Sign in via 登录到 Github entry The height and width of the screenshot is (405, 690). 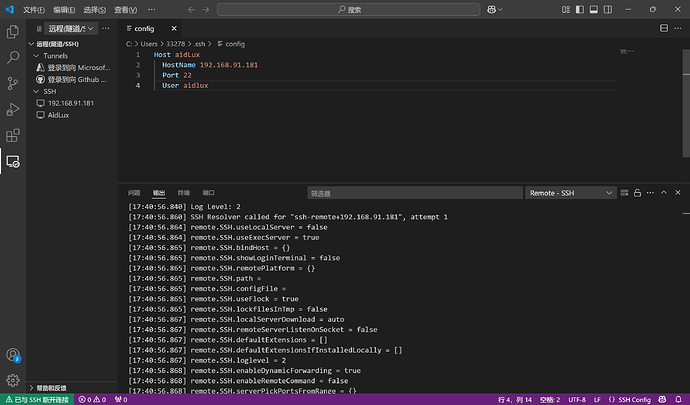click(x=72, y=80)
